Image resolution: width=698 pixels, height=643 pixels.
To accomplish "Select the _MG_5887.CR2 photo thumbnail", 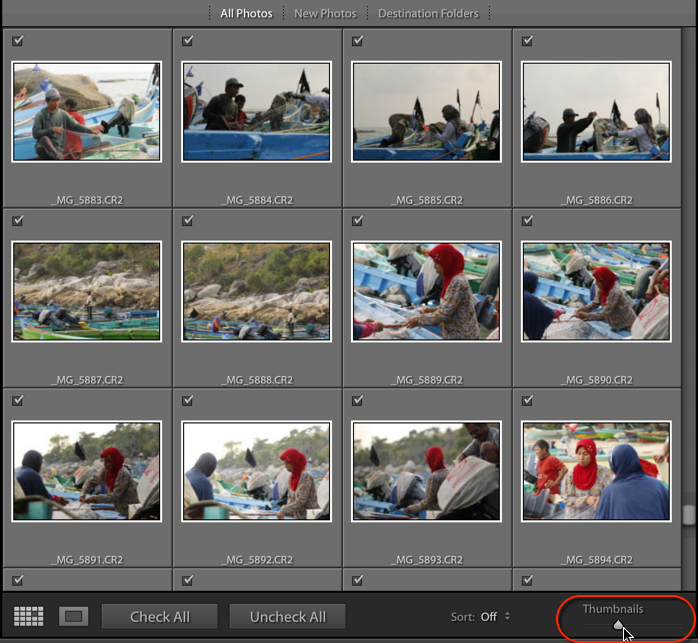I will click(x=86, y=292).
